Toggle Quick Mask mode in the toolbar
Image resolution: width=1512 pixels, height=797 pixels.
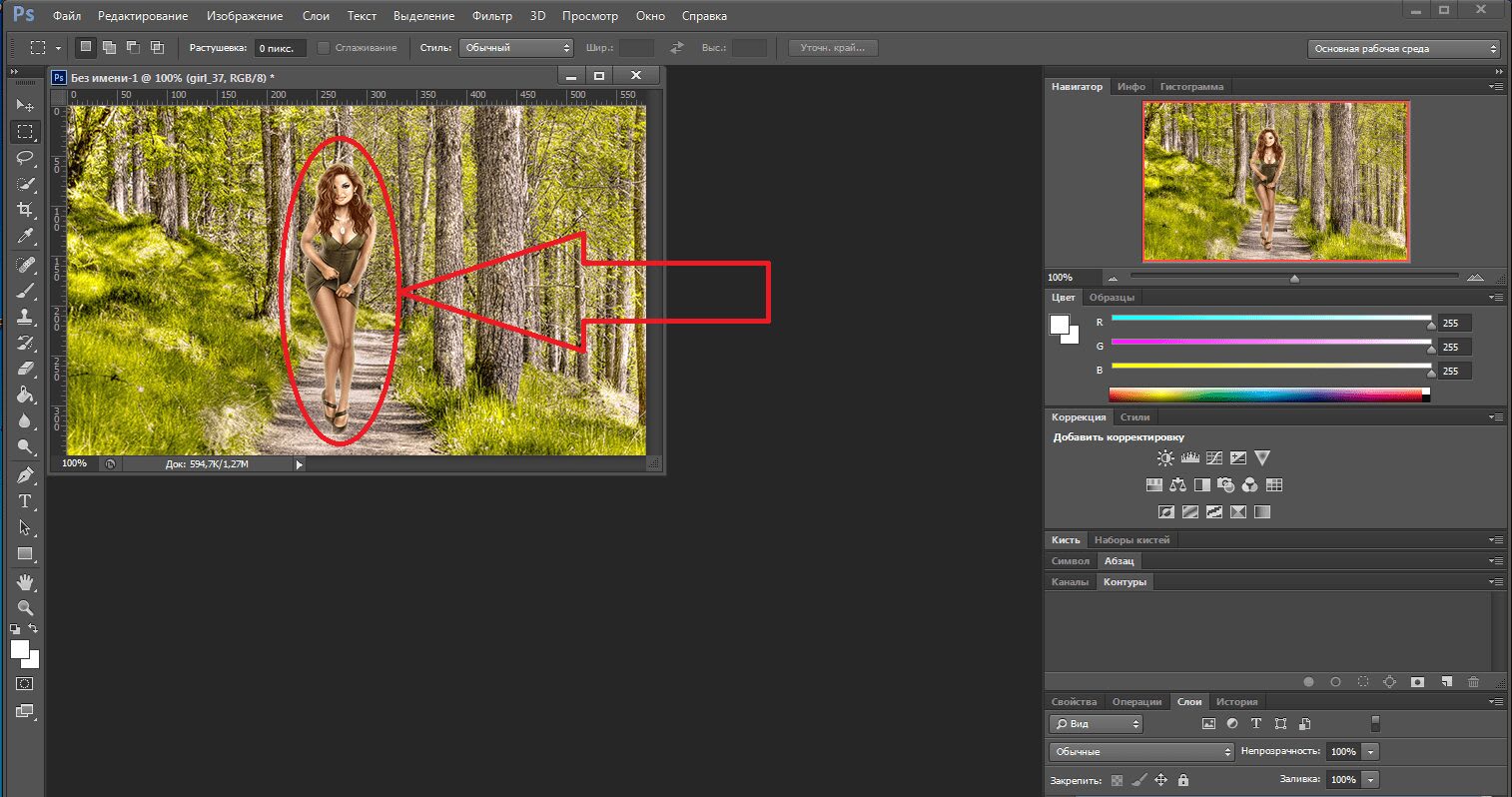(x=25, y=684)
